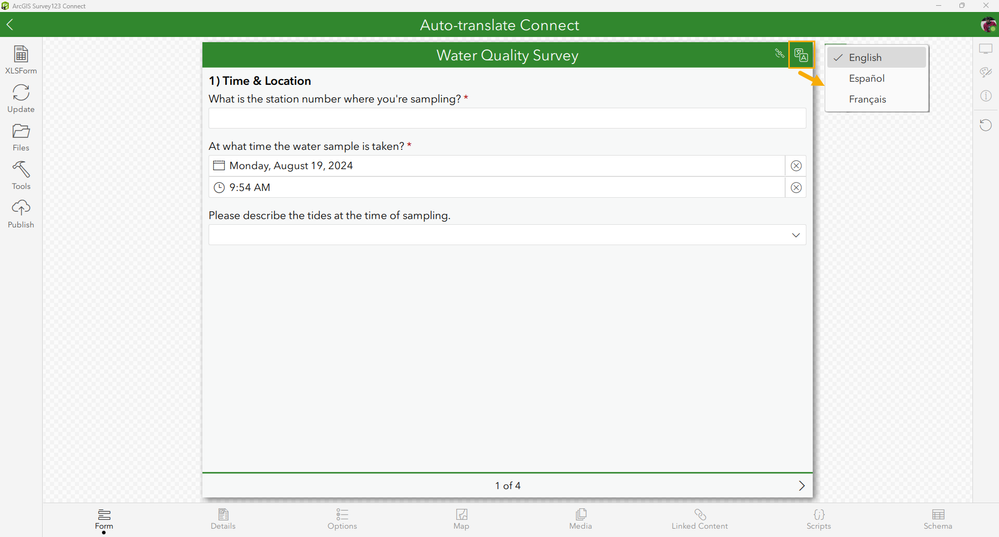Image resolution: width=999 pixels, height=537 pixels.
Task: Click the info icon in right sidebar
Action: [x=986, y=96]
